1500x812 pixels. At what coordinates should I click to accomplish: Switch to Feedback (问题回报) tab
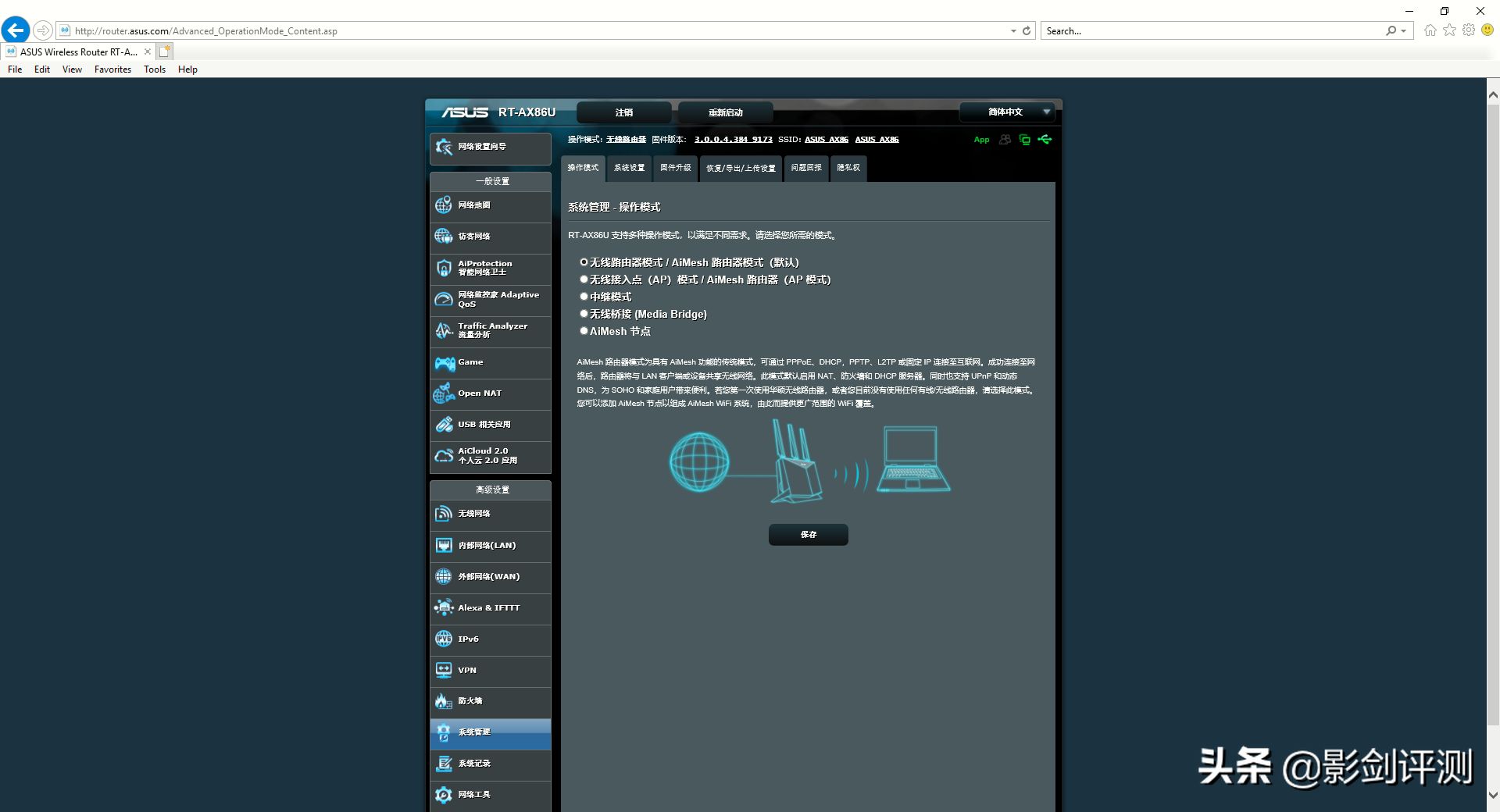coord(806,168)
